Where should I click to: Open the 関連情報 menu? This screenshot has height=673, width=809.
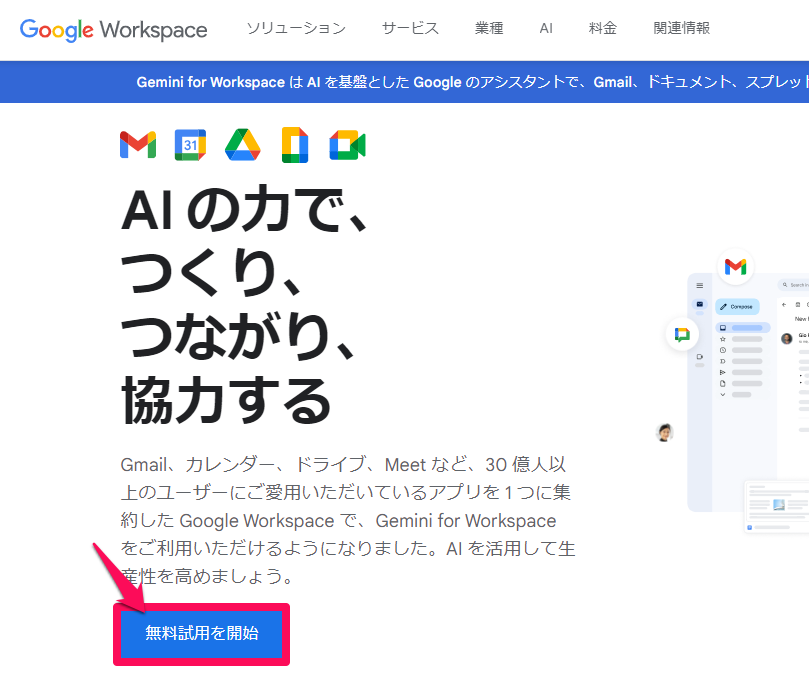(682, 28)
